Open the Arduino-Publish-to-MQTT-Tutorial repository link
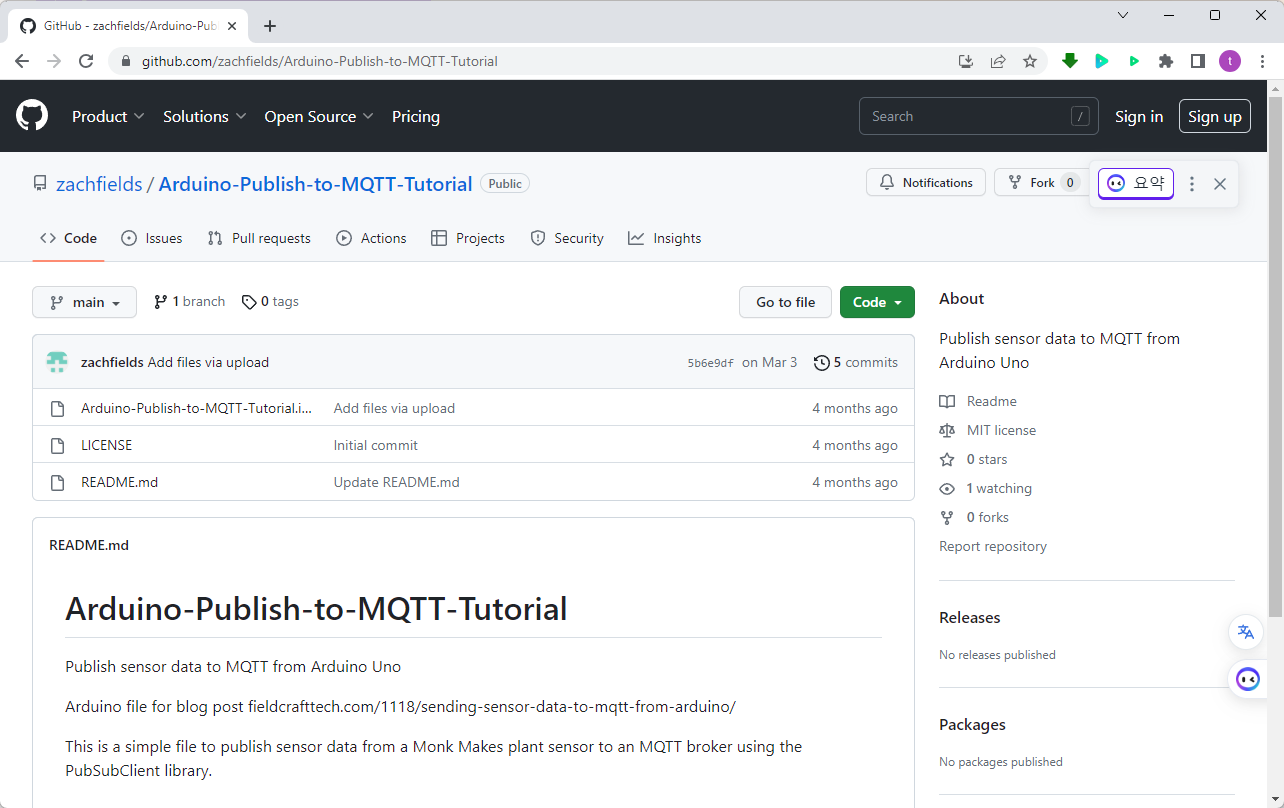The image size is (1284, 808). [x=315, y=184]
